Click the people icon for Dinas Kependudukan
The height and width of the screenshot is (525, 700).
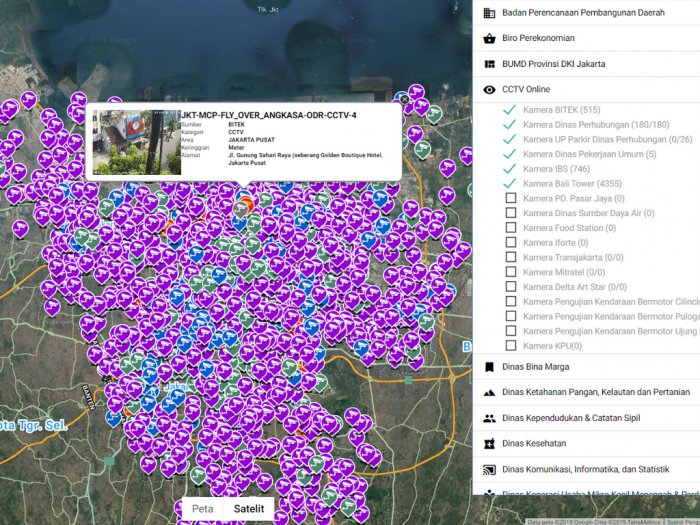click(489, 418)
